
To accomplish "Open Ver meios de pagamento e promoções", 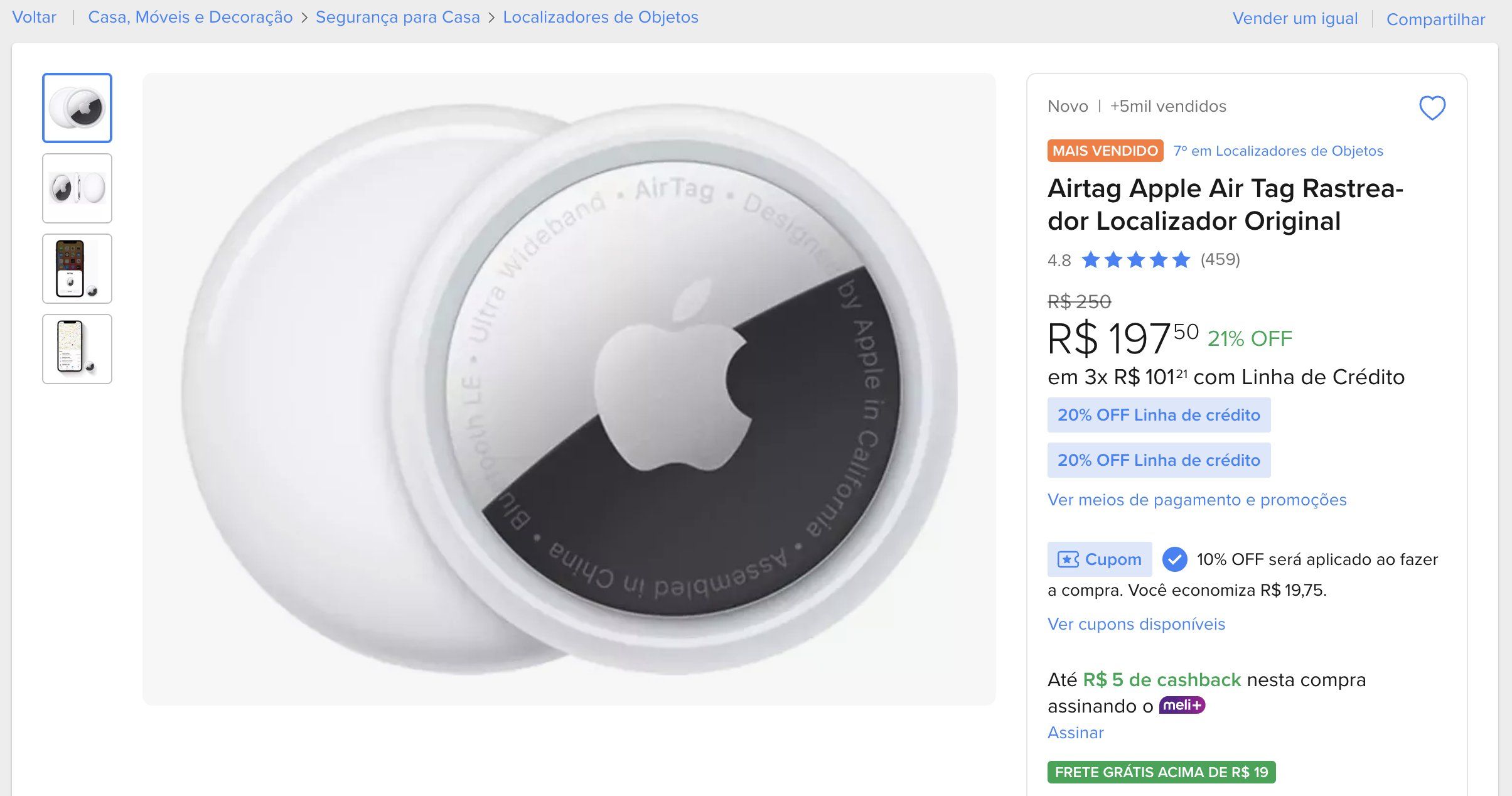I will click(x=1197, y=500).
